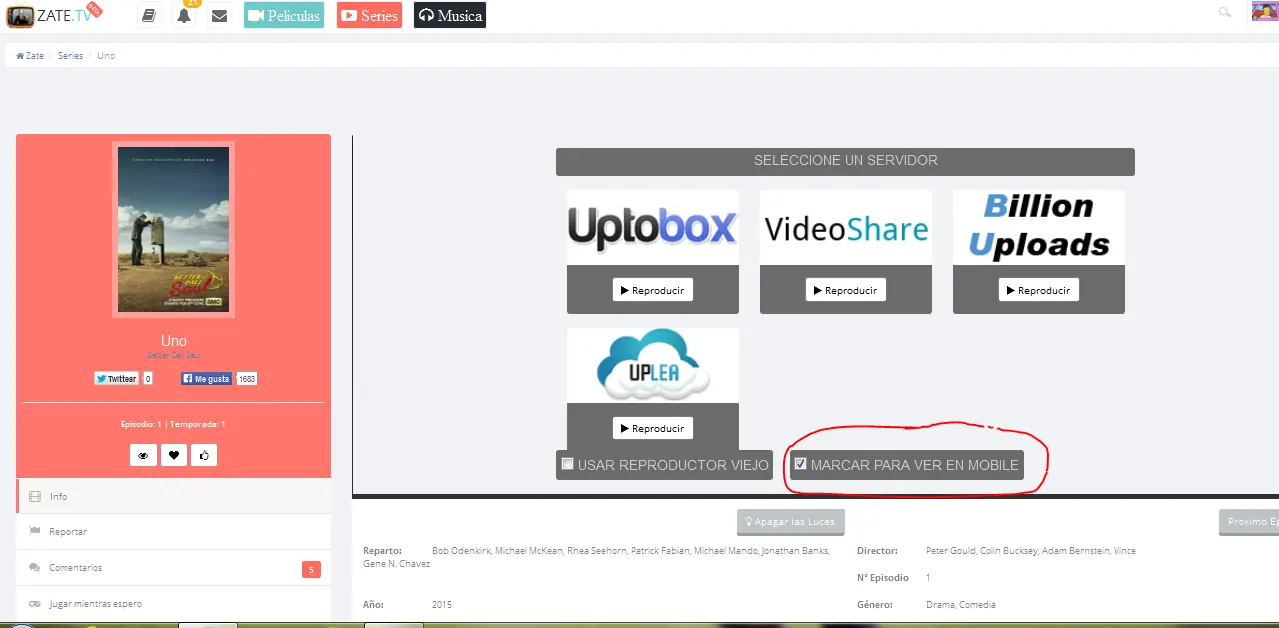The width and height of the screenshot is (1279, 628).
Task: Click Uno breadcrumb item
Action: 106,56
